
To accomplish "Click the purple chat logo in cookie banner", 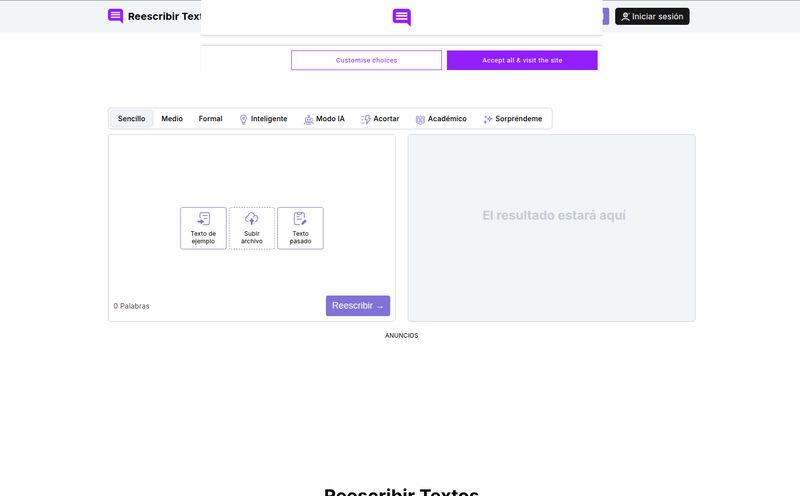I will (402, 17).
